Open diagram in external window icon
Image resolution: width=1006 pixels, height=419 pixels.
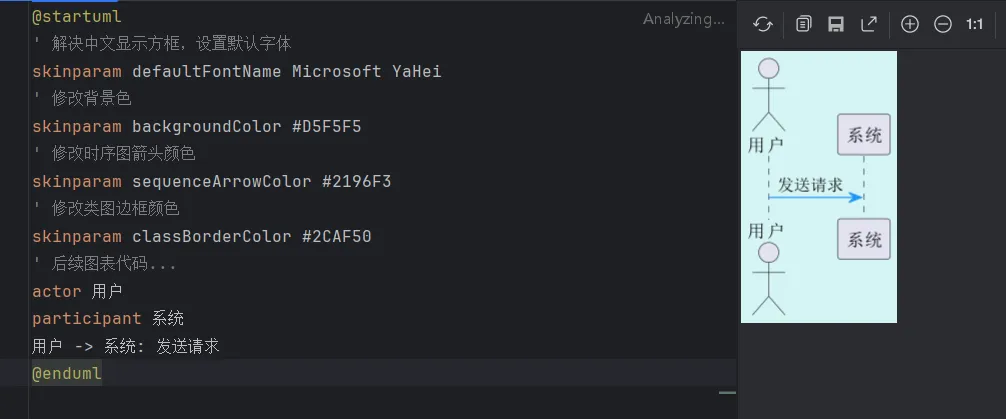pos(869,24)
